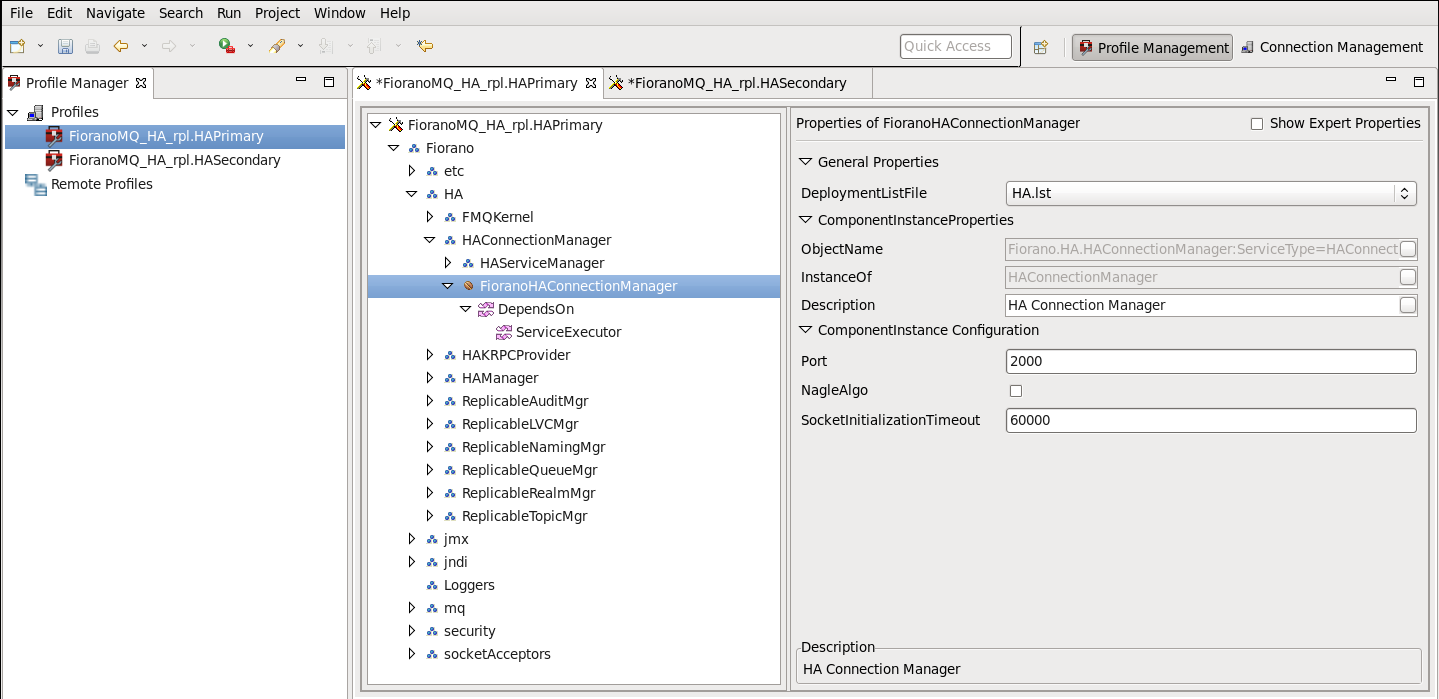Click the Profiles folder icon in Profile Manager
1439x699 pixels.
[34, 112]
